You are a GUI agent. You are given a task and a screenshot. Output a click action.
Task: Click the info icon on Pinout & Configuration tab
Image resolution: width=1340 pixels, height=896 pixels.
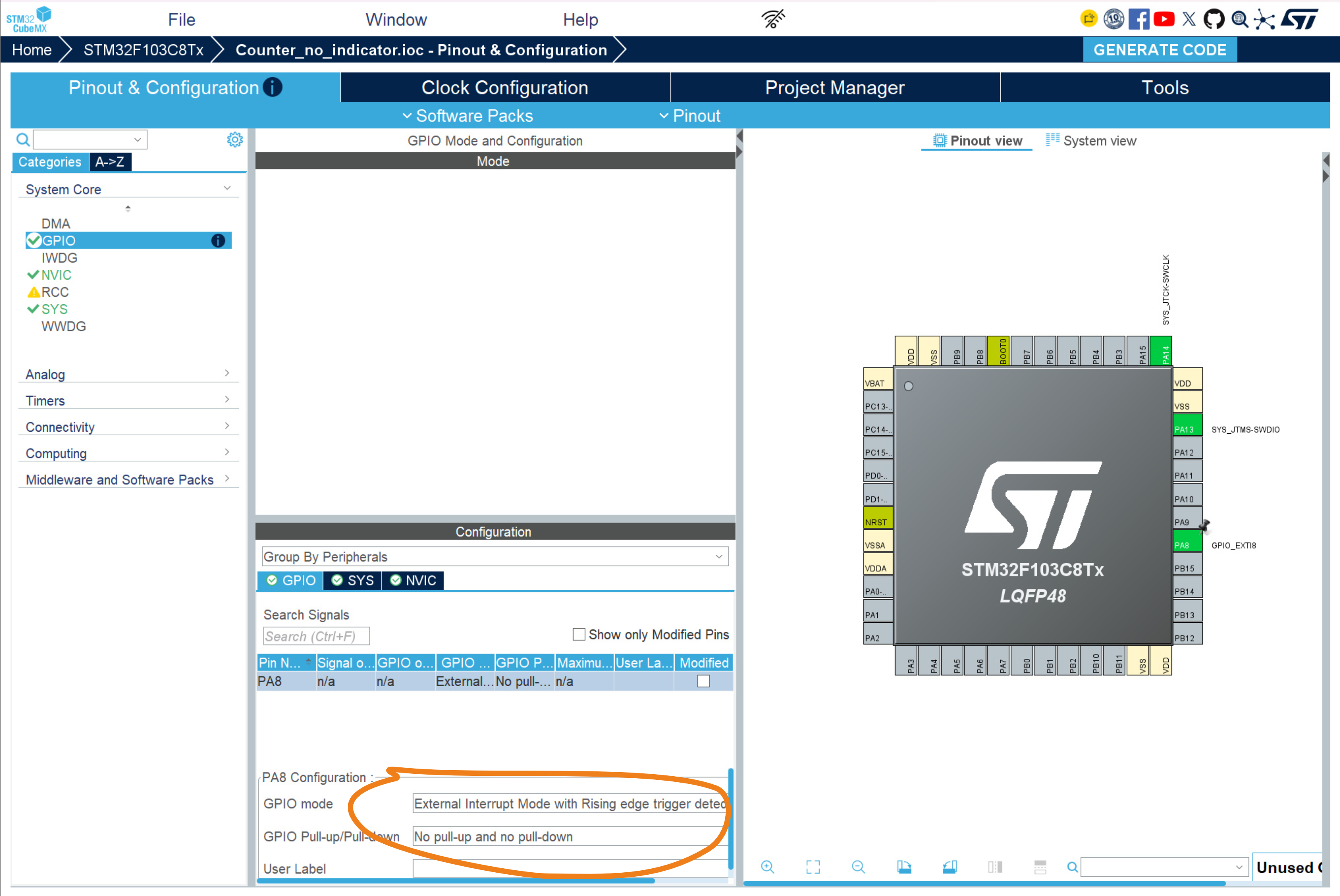pos(273,87)
